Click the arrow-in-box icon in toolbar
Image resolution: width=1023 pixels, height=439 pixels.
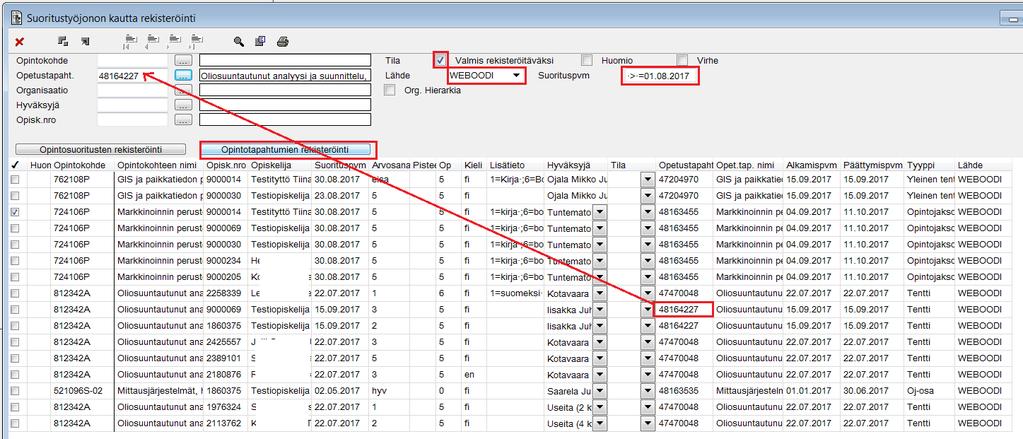[x=85, y=42]
